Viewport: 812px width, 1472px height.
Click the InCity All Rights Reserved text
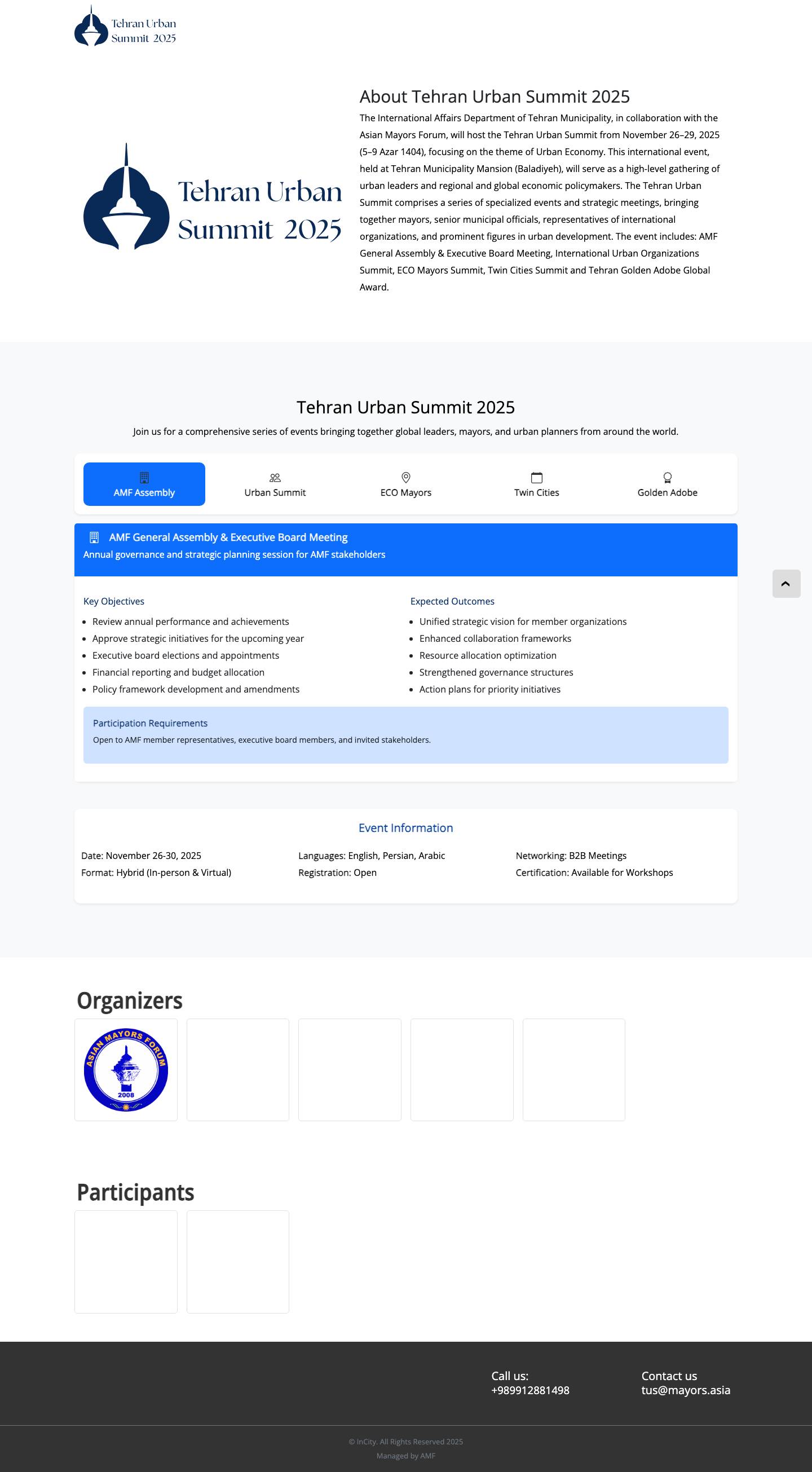[x=405, y=1442]
